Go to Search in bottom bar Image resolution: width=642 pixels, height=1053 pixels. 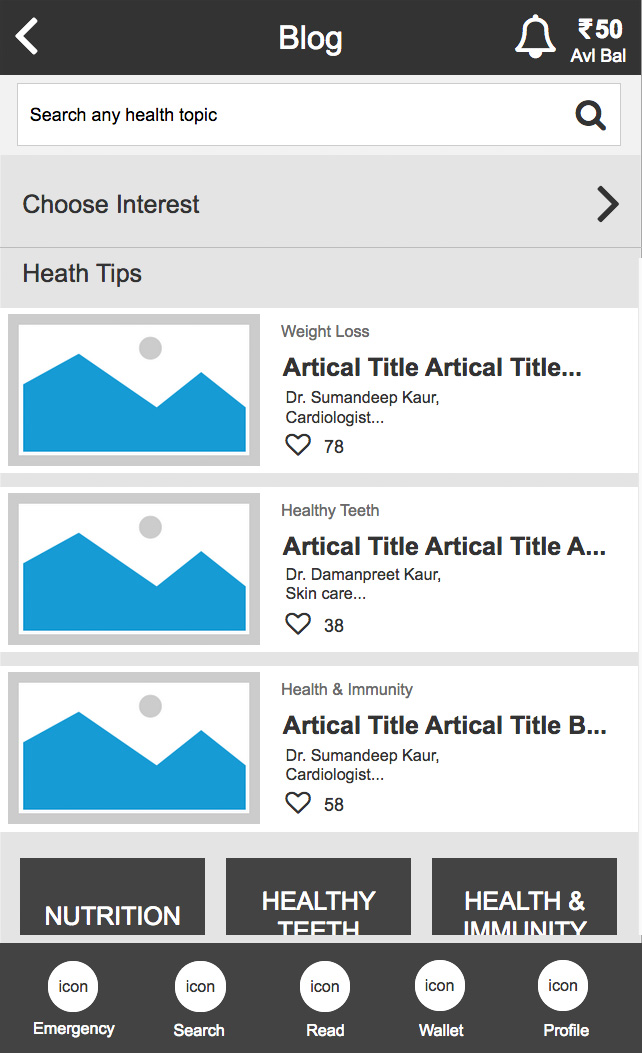point(199,987)
